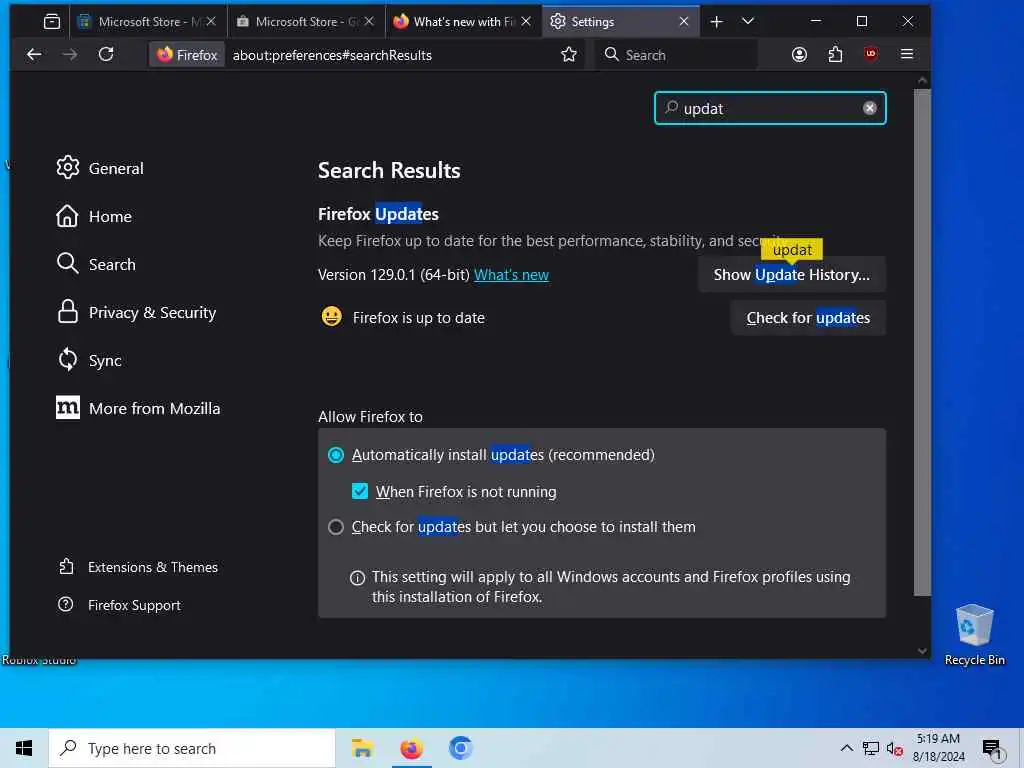Open Privacy & Security settings

coord(136,313)
